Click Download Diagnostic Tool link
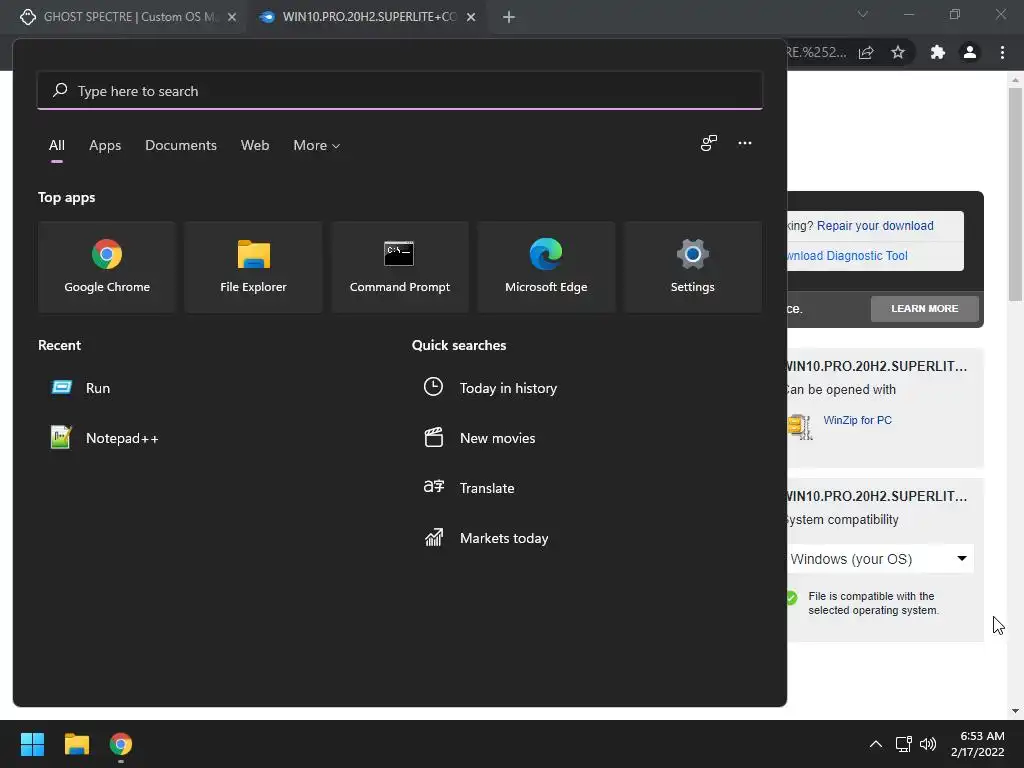 847,256
